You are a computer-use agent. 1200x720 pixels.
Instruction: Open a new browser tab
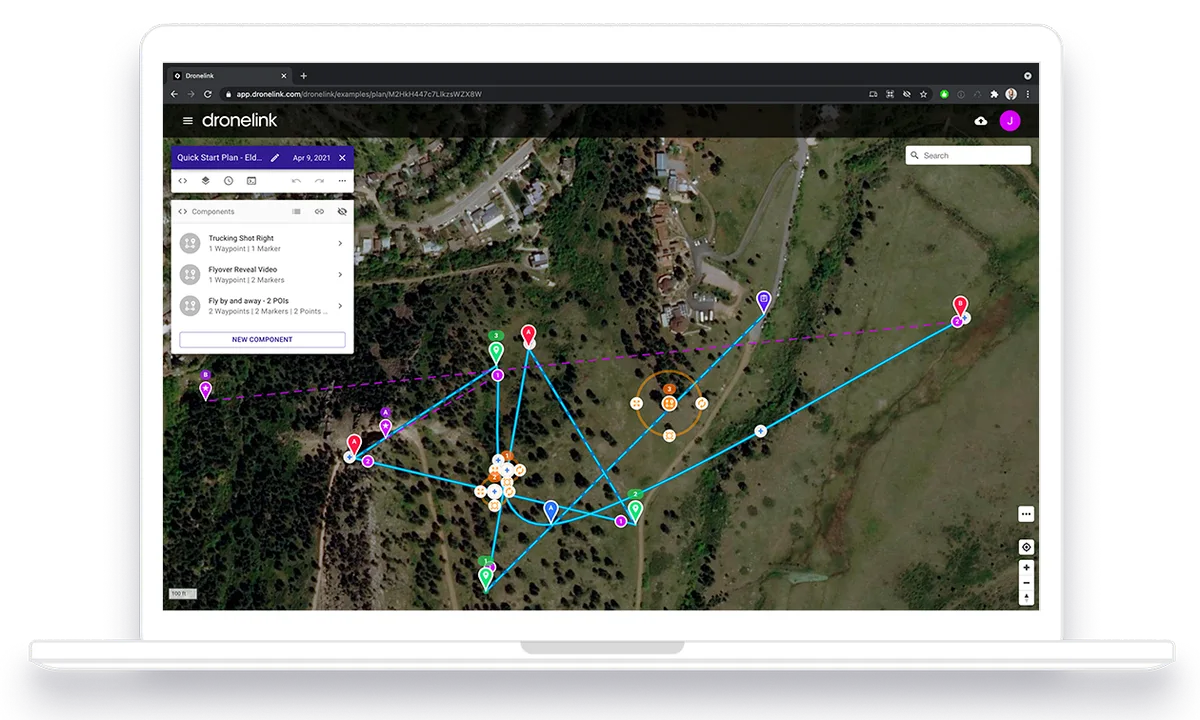pos(304,76)
